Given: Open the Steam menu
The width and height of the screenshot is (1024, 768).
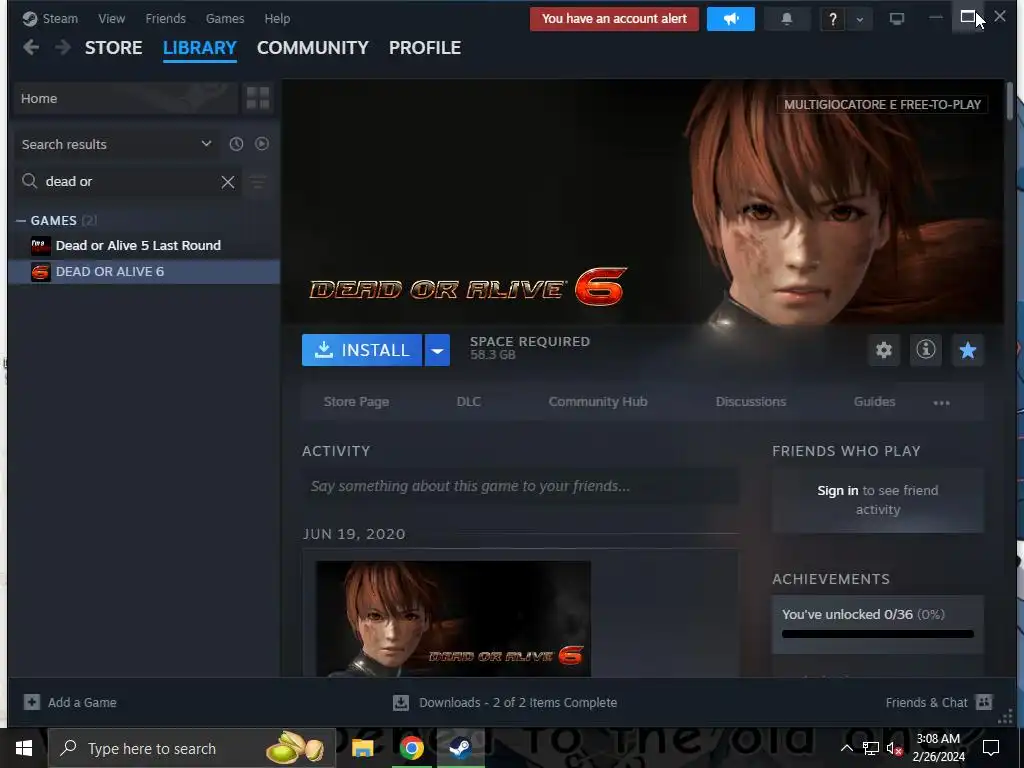Looking at the screenshot, I should [x=60, y=19].
